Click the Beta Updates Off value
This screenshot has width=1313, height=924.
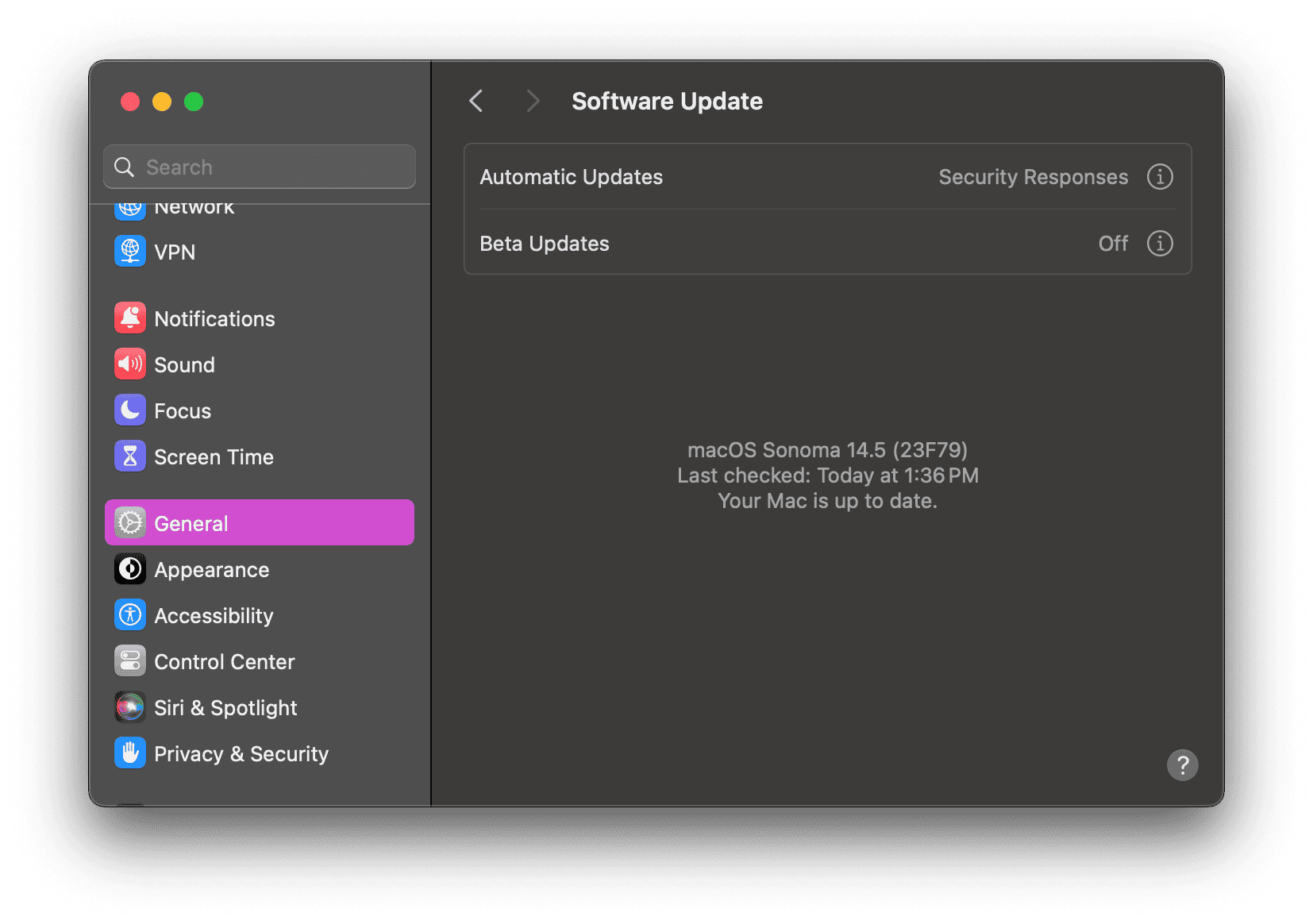(1113, 244)
